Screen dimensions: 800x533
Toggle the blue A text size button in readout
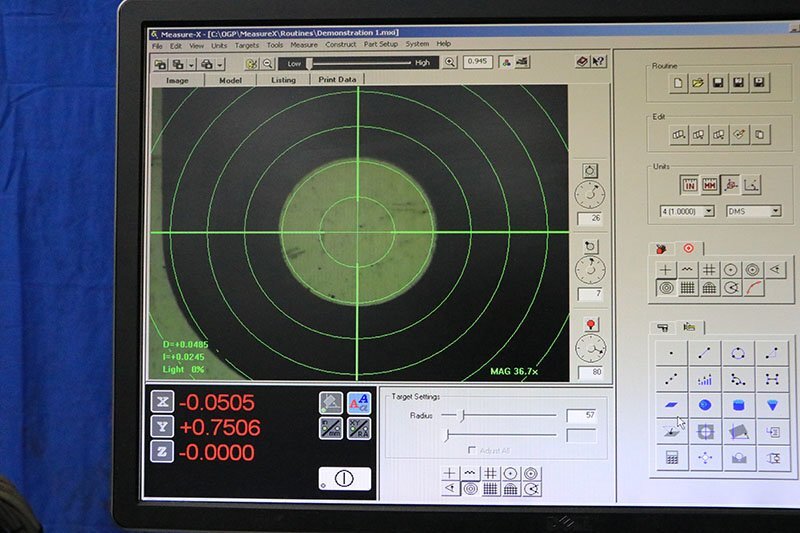[359, 403]
